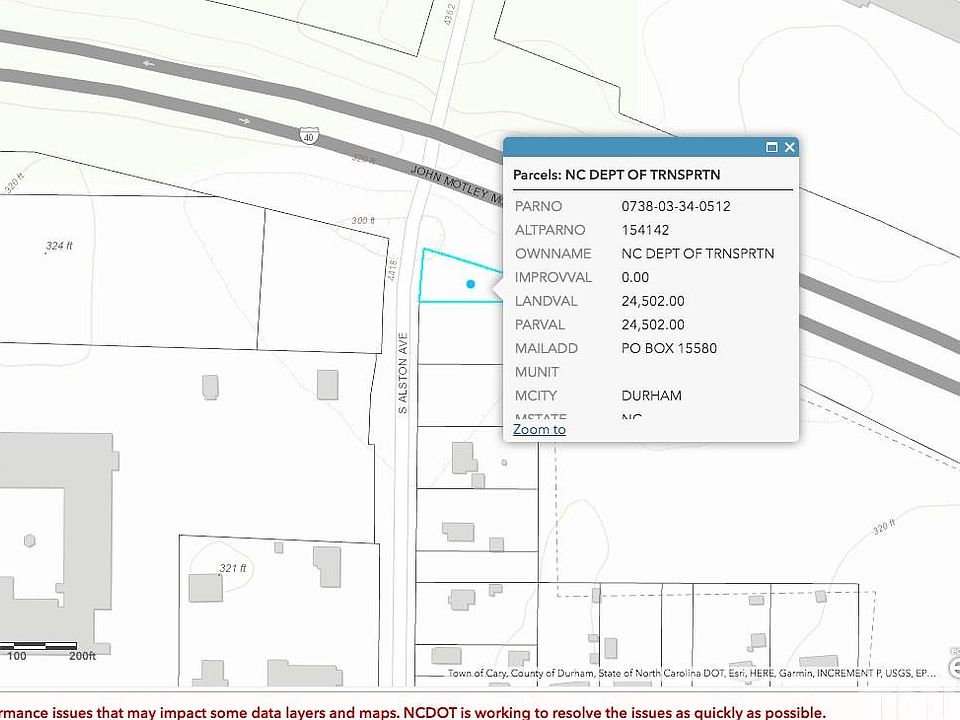Close the parcel info popup
The height and width of the screenshot is (720, 960).
tap(789, 147)
